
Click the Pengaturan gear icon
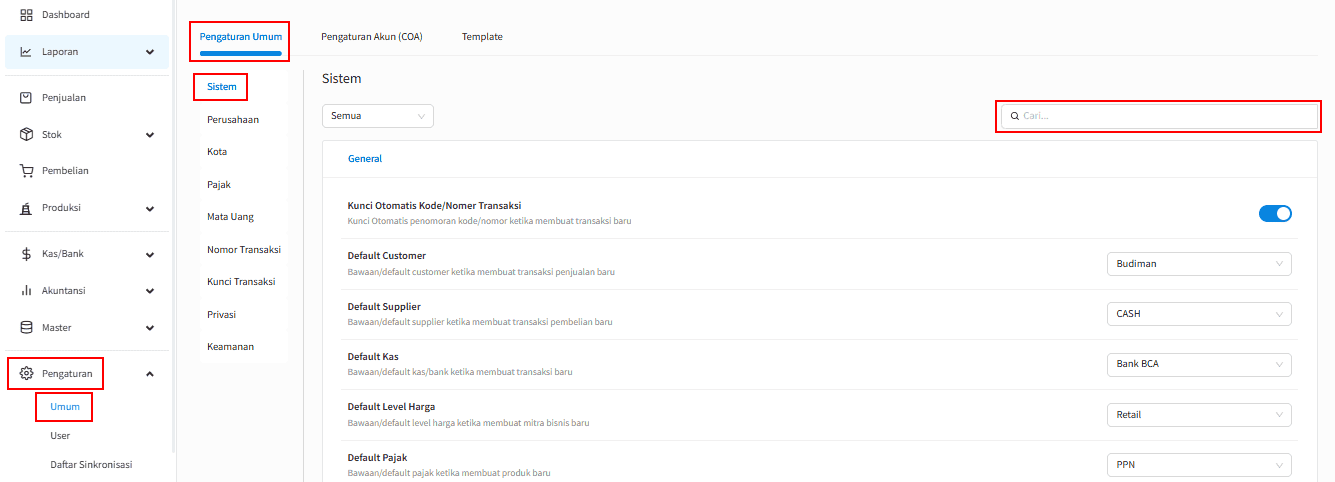[x=27, y=374]
